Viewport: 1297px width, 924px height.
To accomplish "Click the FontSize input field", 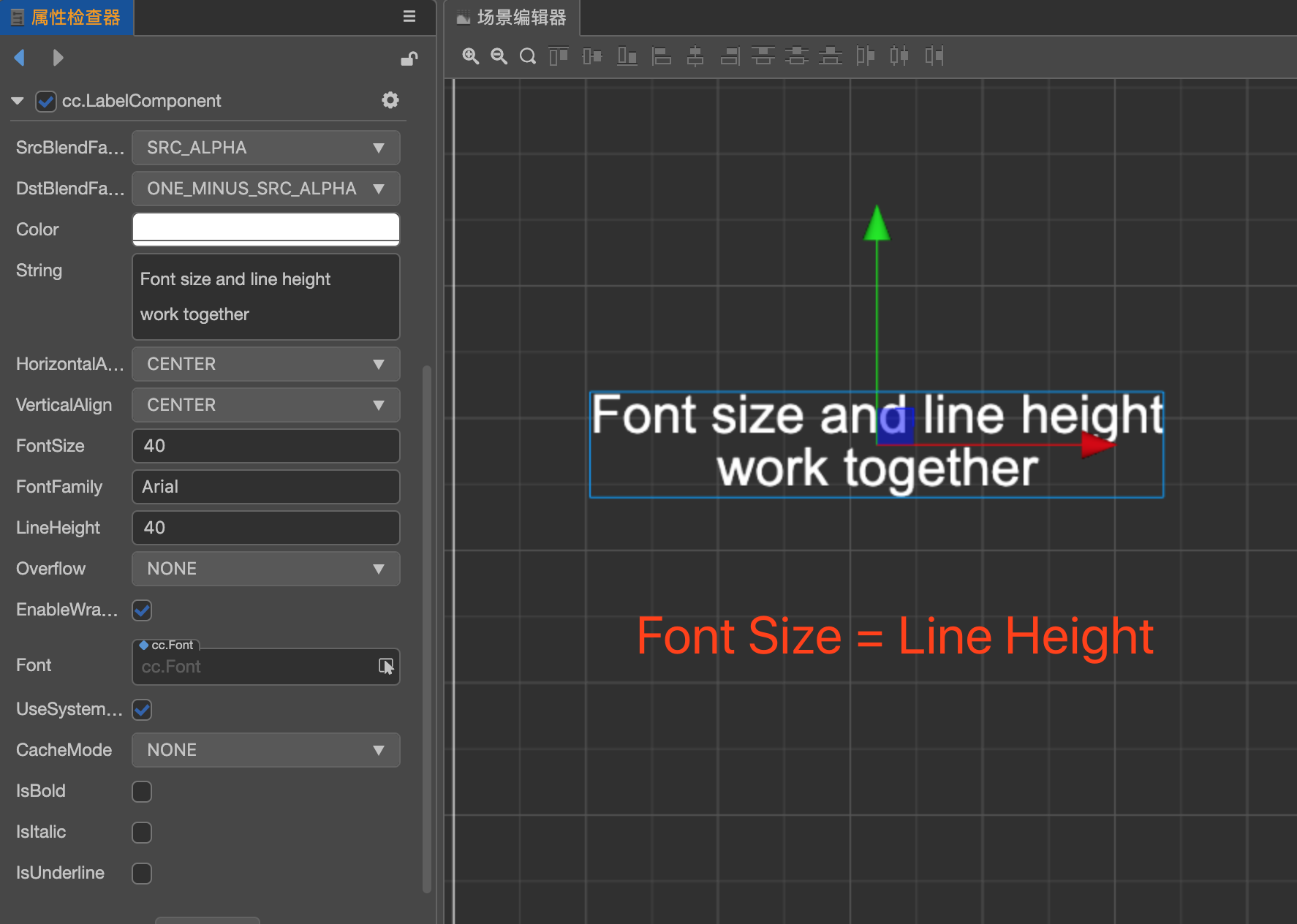I will point(265,446).
